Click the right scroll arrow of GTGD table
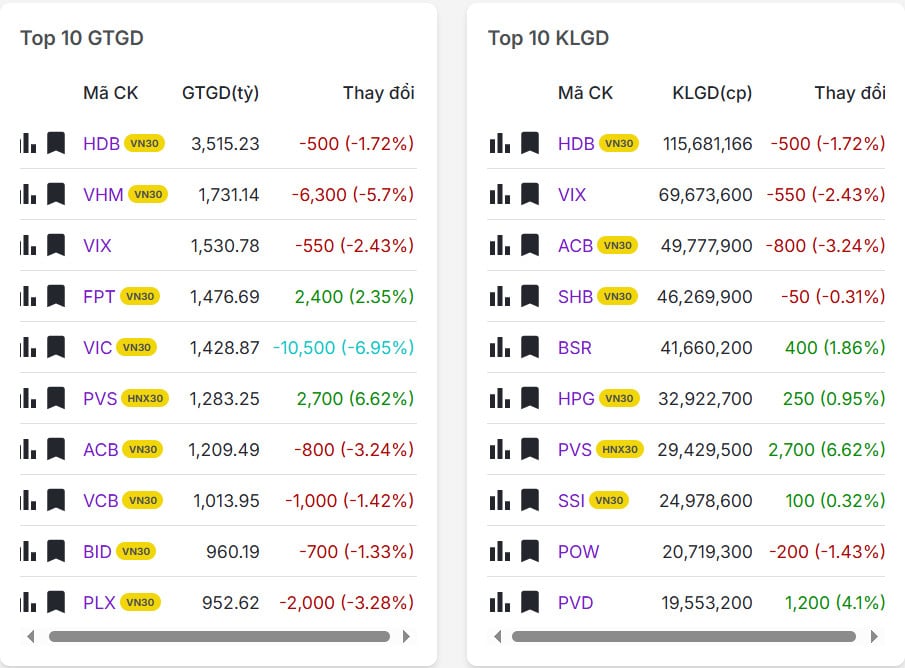Image resolution: width=905 pixels, height=668 pixels. (408, 636)
